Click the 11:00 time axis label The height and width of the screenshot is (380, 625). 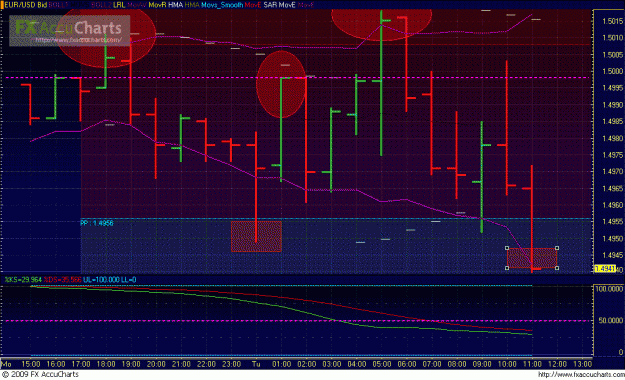pyautogui.click(x=532, y=364)
